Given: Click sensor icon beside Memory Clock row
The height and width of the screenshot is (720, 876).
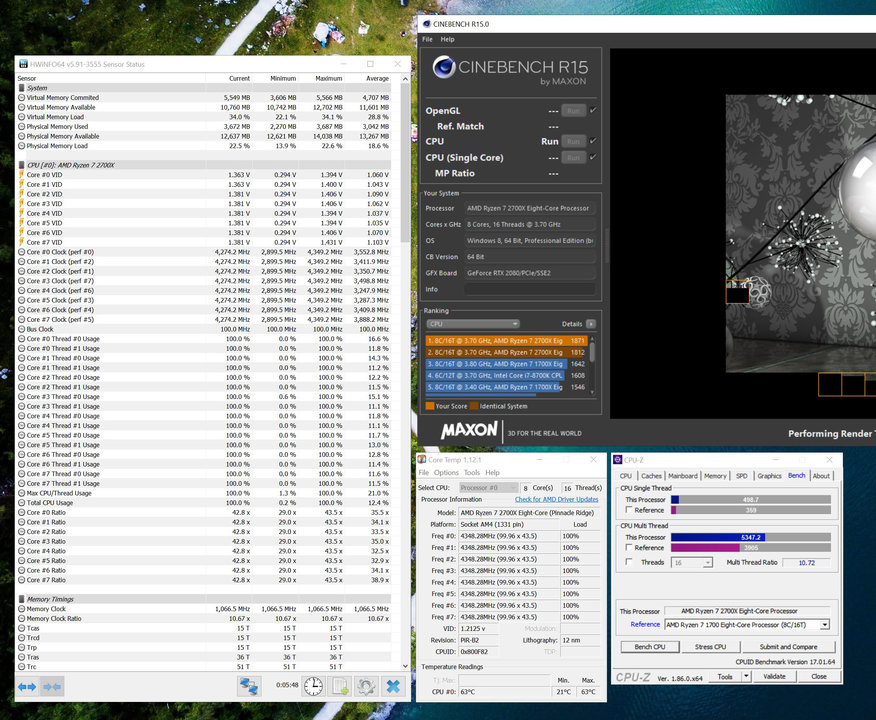Looking at the screenshot, I should point(22,609).
